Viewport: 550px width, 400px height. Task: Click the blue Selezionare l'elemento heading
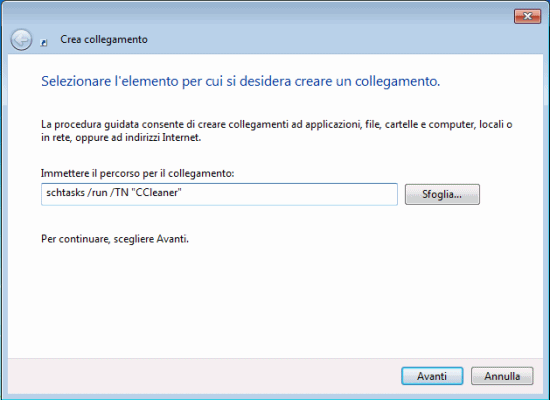[x=240, y=81]
